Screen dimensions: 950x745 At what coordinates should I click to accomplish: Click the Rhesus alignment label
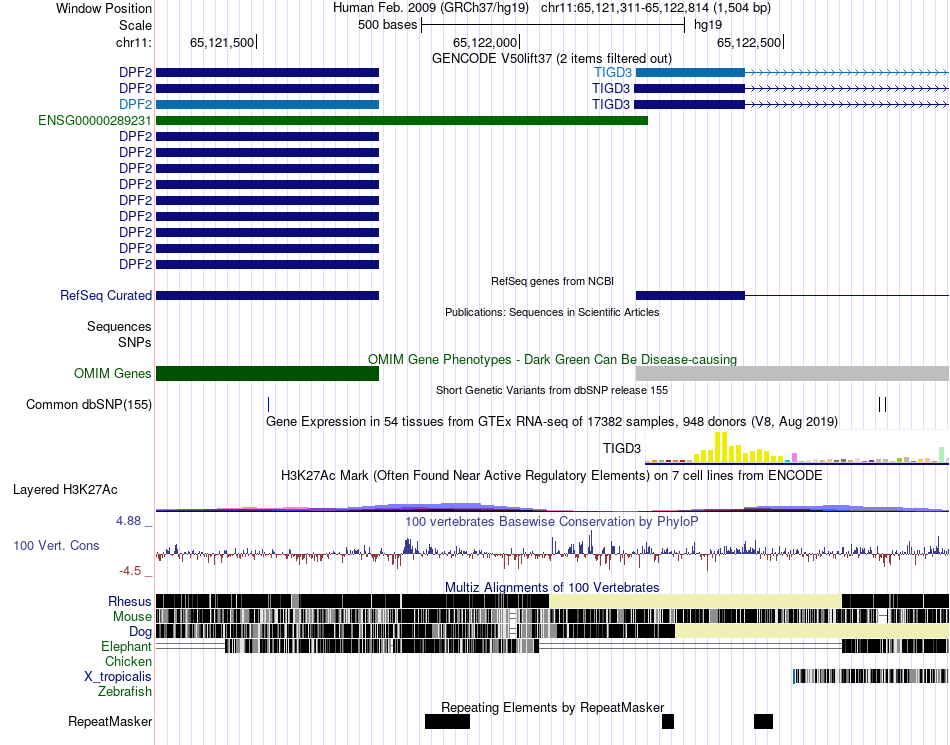(x=130, y=601)
